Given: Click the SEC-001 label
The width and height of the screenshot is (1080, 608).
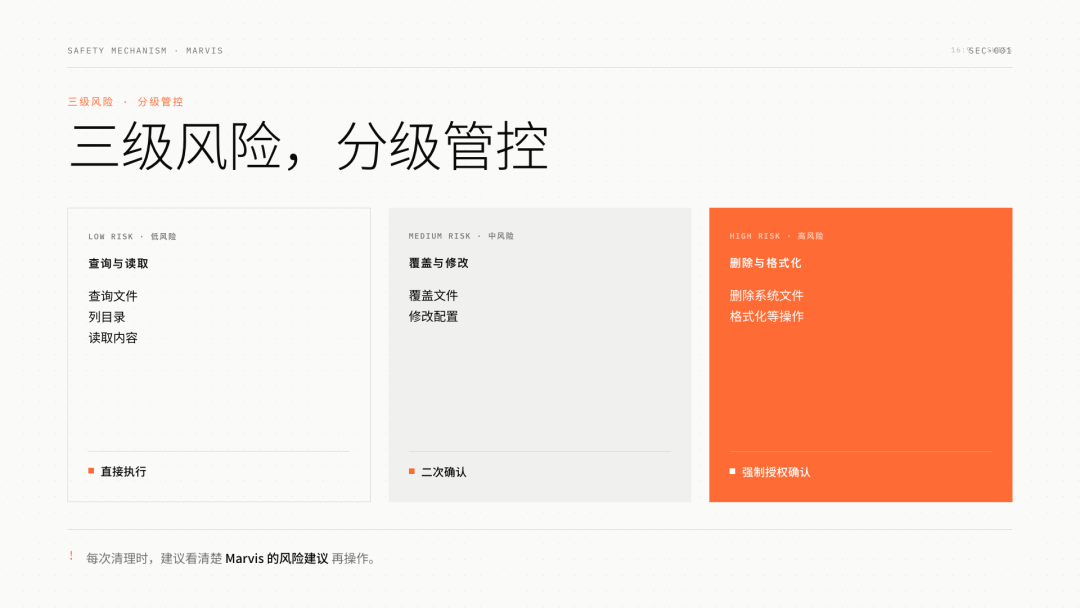Looking at the screenshot, I should pos(990,51).
